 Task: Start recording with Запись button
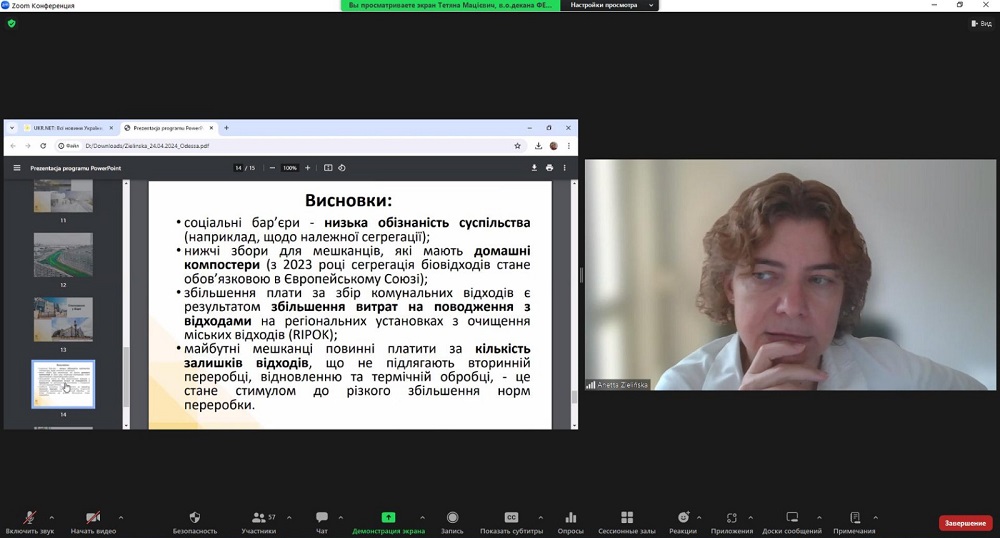(453, 518)
